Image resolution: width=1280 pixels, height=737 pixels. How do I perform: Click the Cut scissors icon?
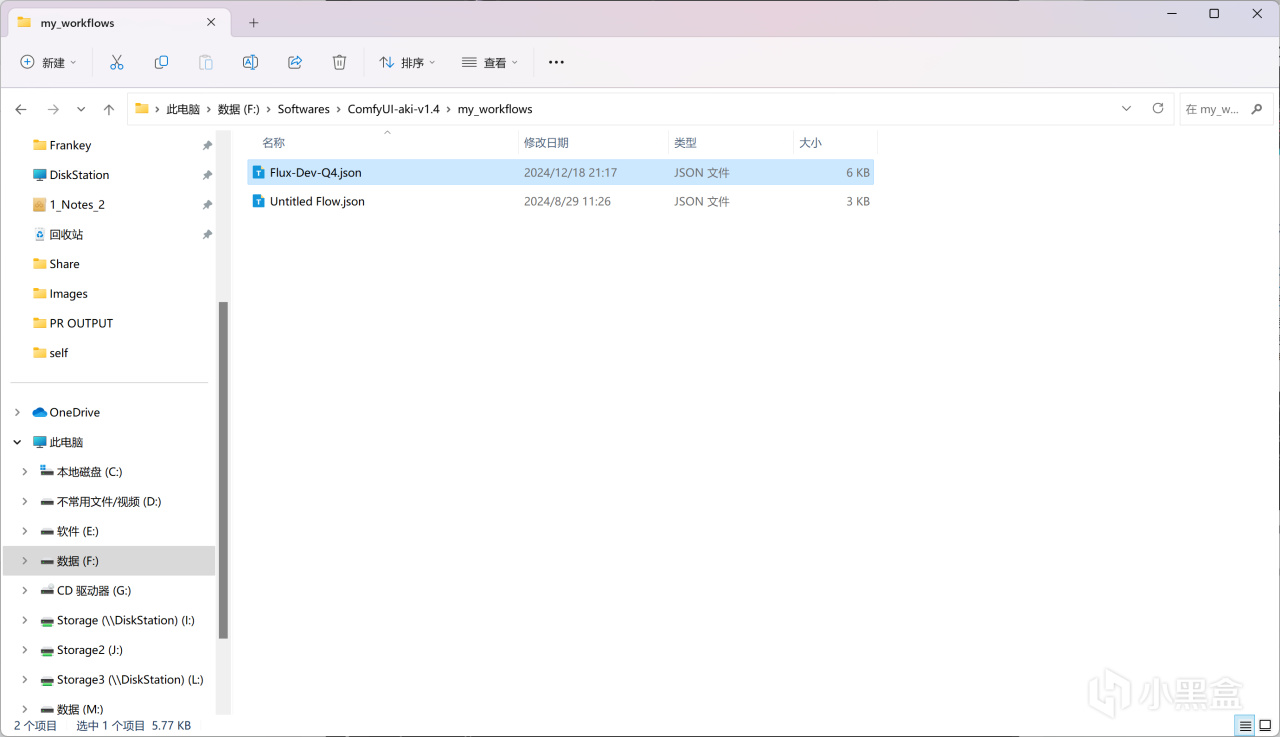click(x=117, y=62)
